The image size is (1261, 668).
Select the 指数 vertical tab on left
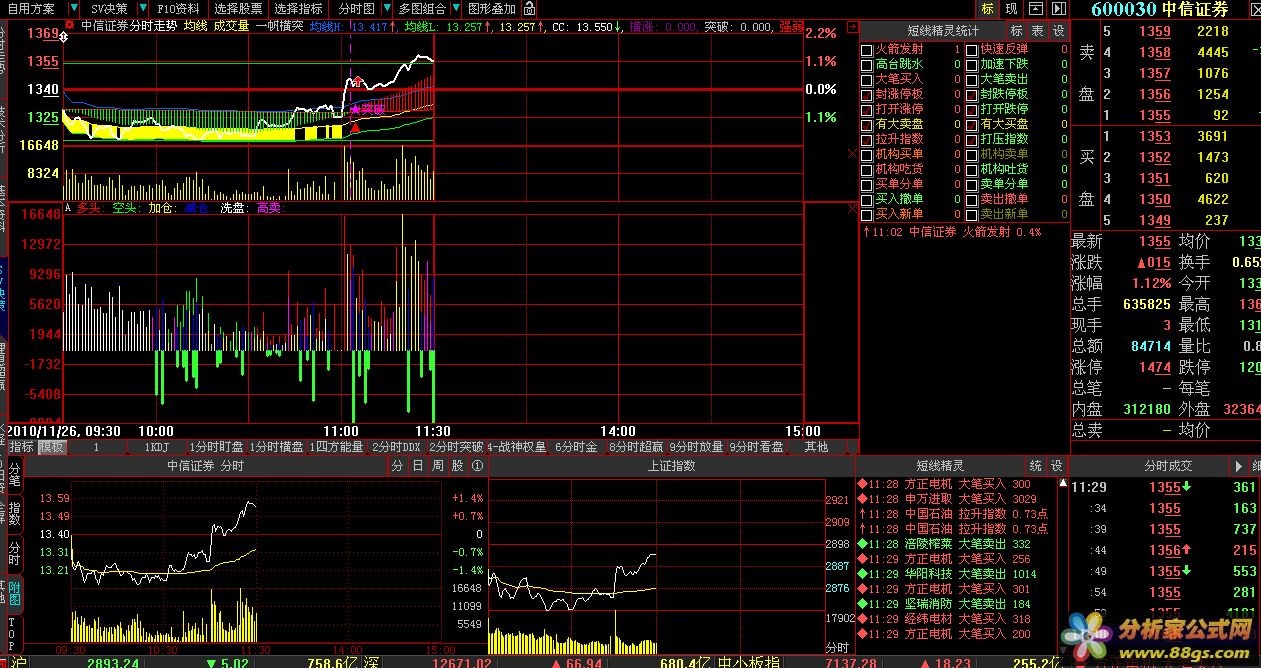pyautogui.click(x=14, y=514)
